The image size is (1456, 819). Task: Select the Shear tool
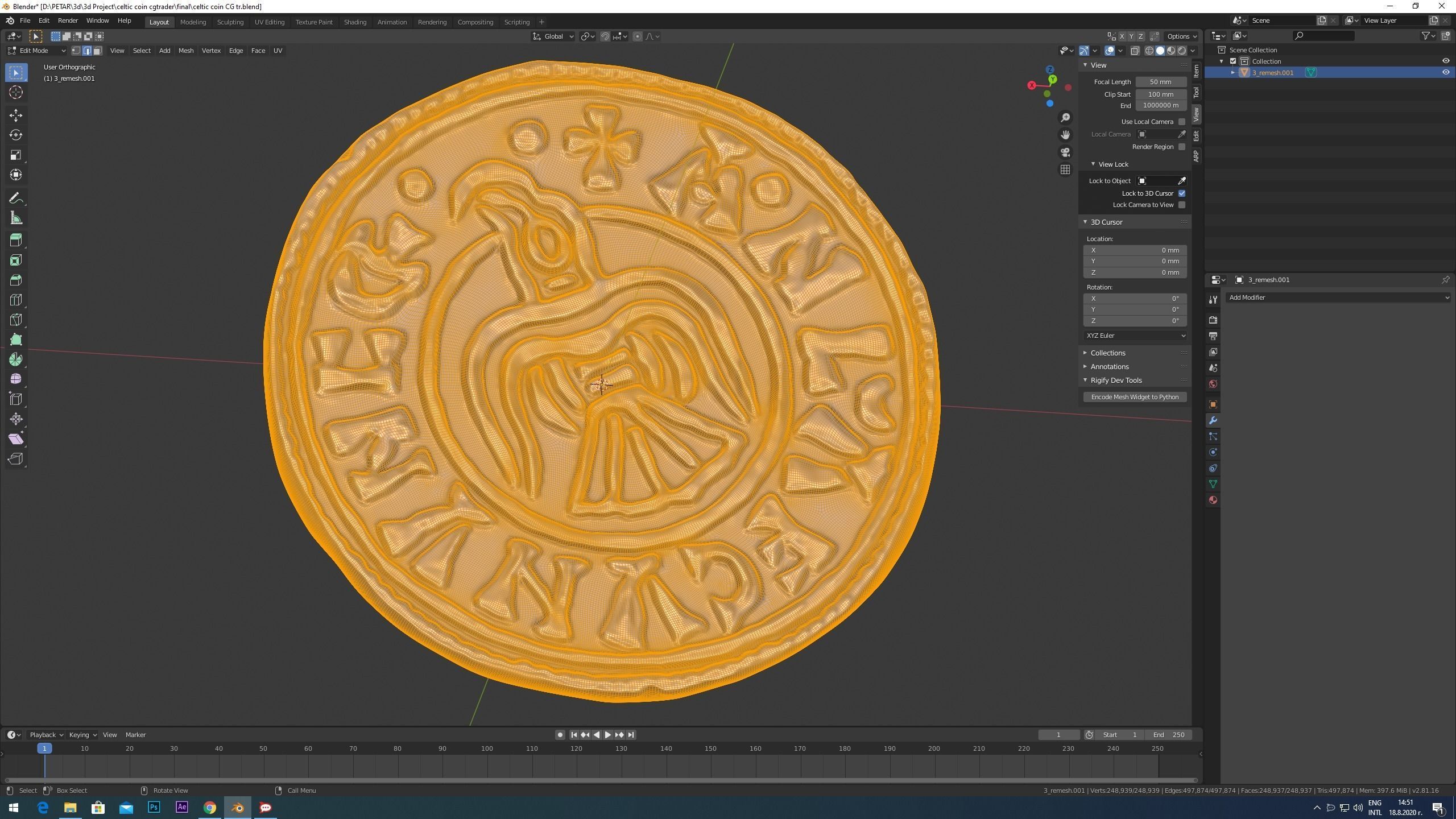point(16,439)
